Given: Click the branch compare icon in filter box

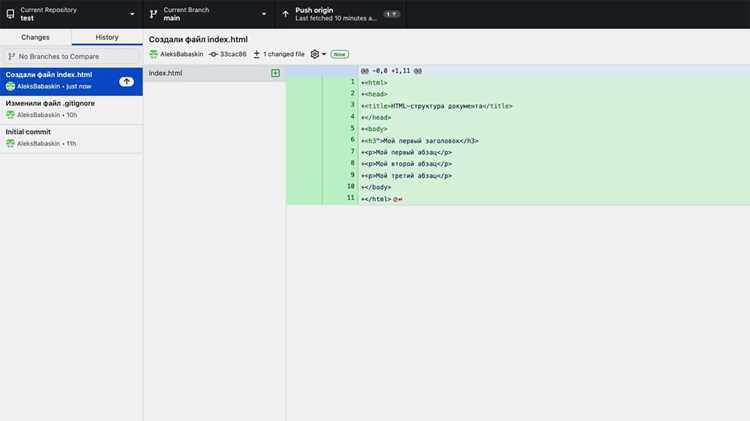Looking at the screenshot, I should 11,56.
